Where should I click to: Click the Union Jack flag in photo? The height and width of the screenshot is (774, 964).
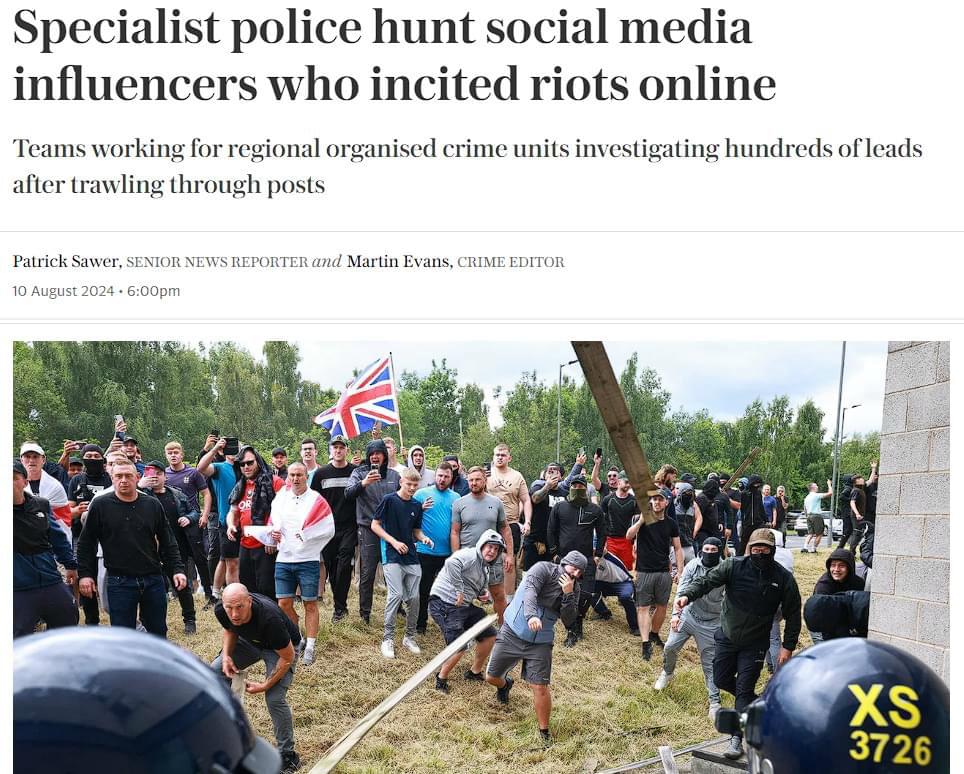(358, 398)
